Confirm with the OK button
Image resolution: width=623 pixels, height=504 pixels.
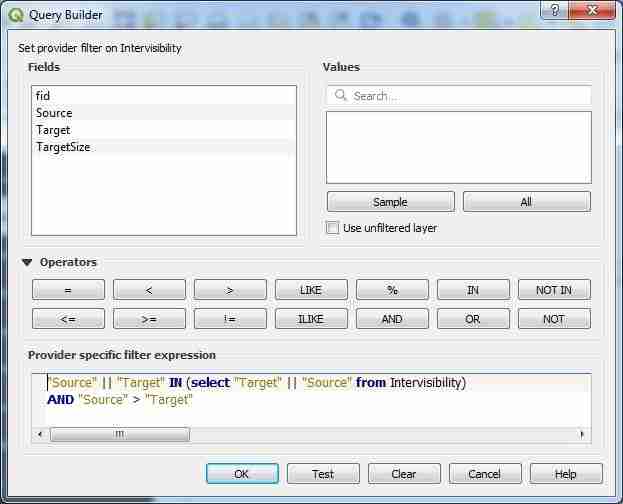pyautogui.click(x=242, y=474)
